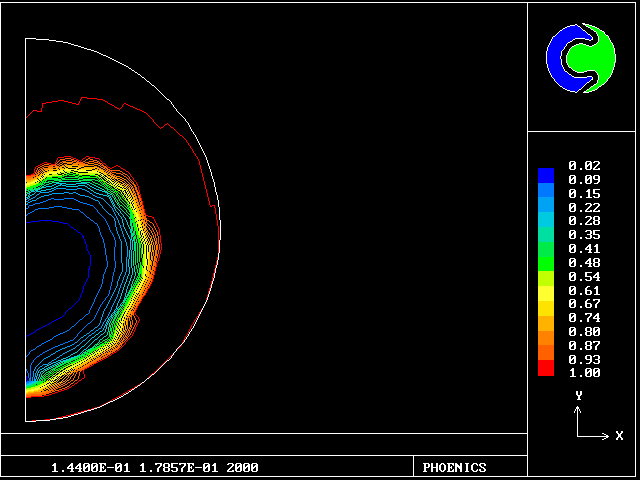Click the axis orientation arrow corner
Image resolution: width=640 pixels, height=480 pixels.
click(579, 436)
